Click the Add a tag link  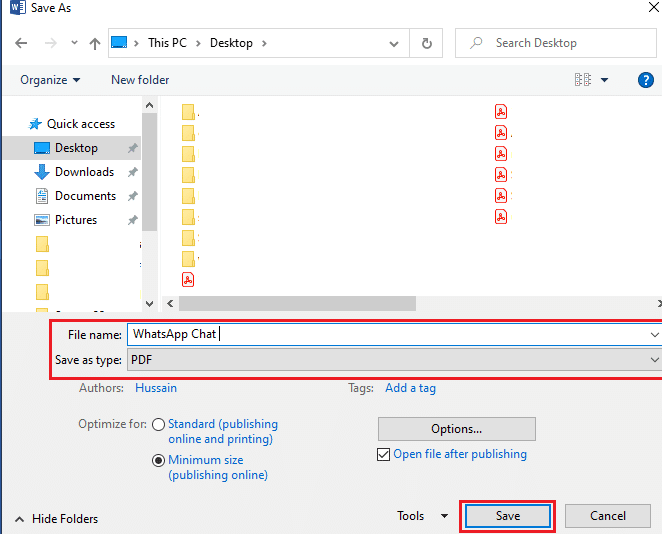(410, 388)
